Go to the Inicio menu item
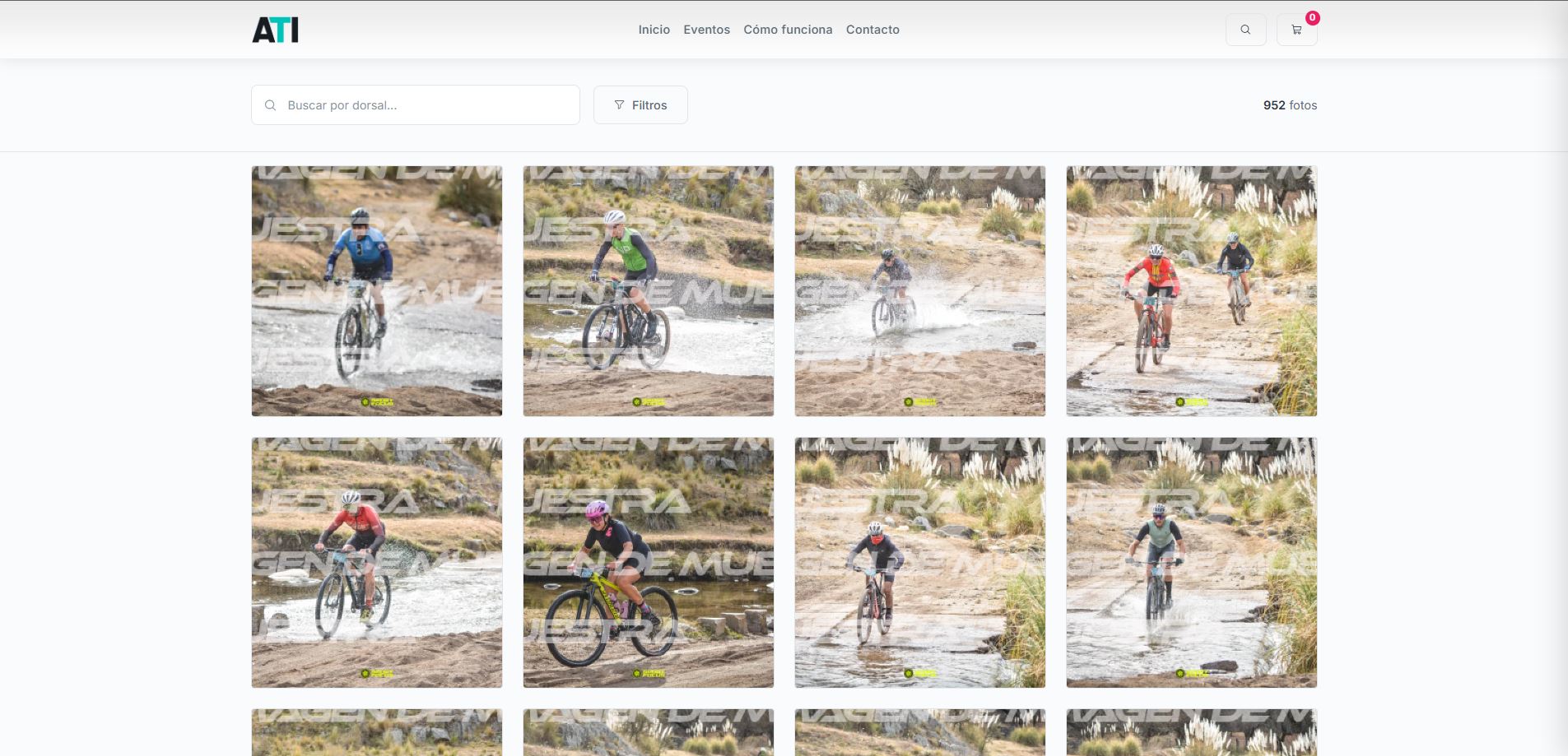 click(x=654, y=30)
